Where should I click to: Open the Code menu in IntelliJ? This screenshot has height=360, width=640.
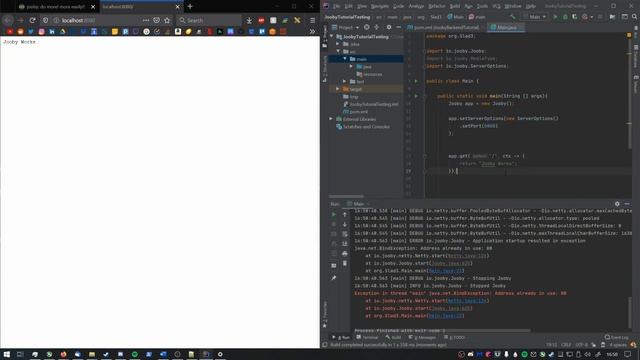pos(398,6)
